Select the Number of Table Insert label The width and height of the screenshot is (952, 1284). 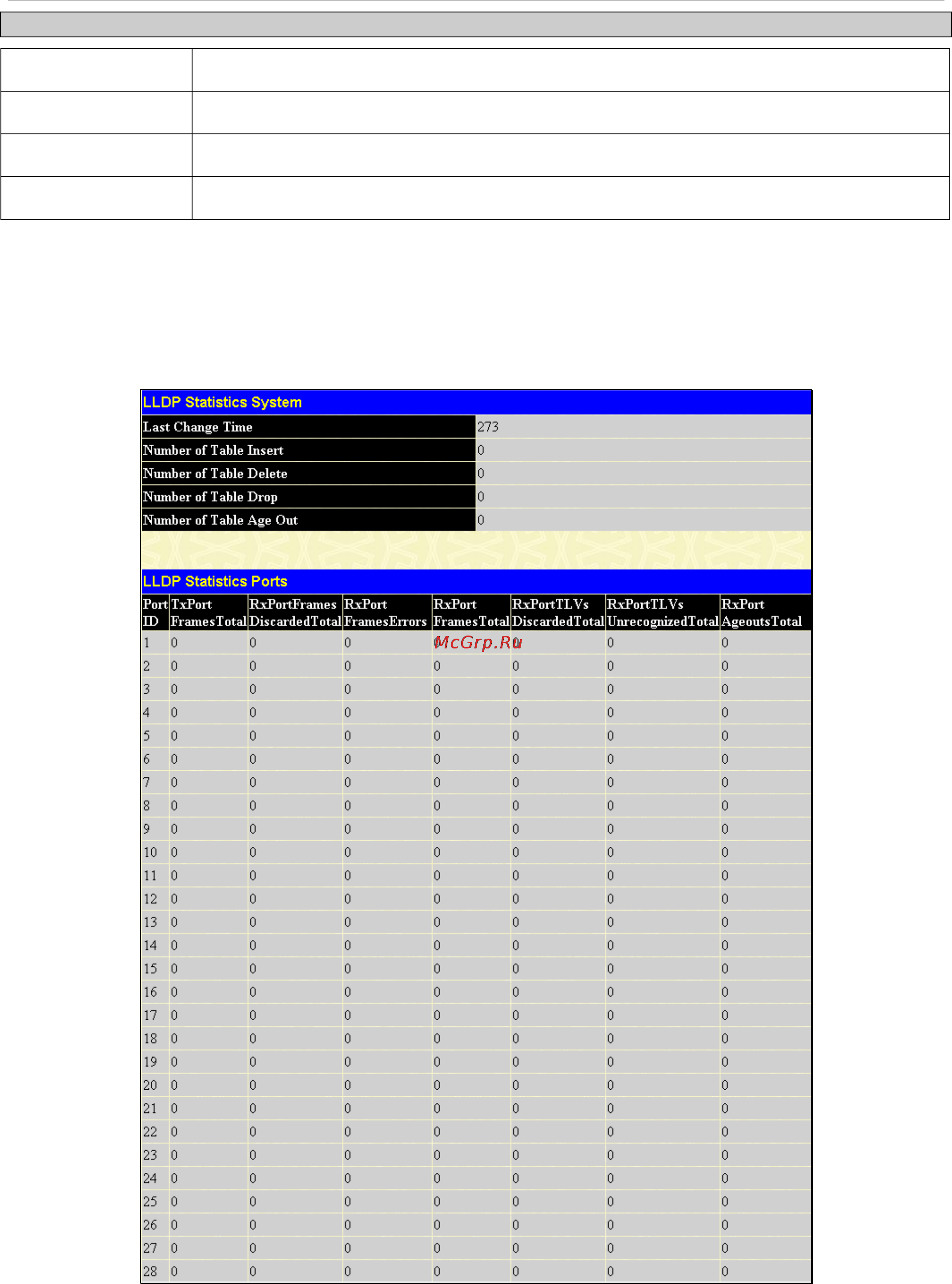pyautogui.click(x=213, y=450)
